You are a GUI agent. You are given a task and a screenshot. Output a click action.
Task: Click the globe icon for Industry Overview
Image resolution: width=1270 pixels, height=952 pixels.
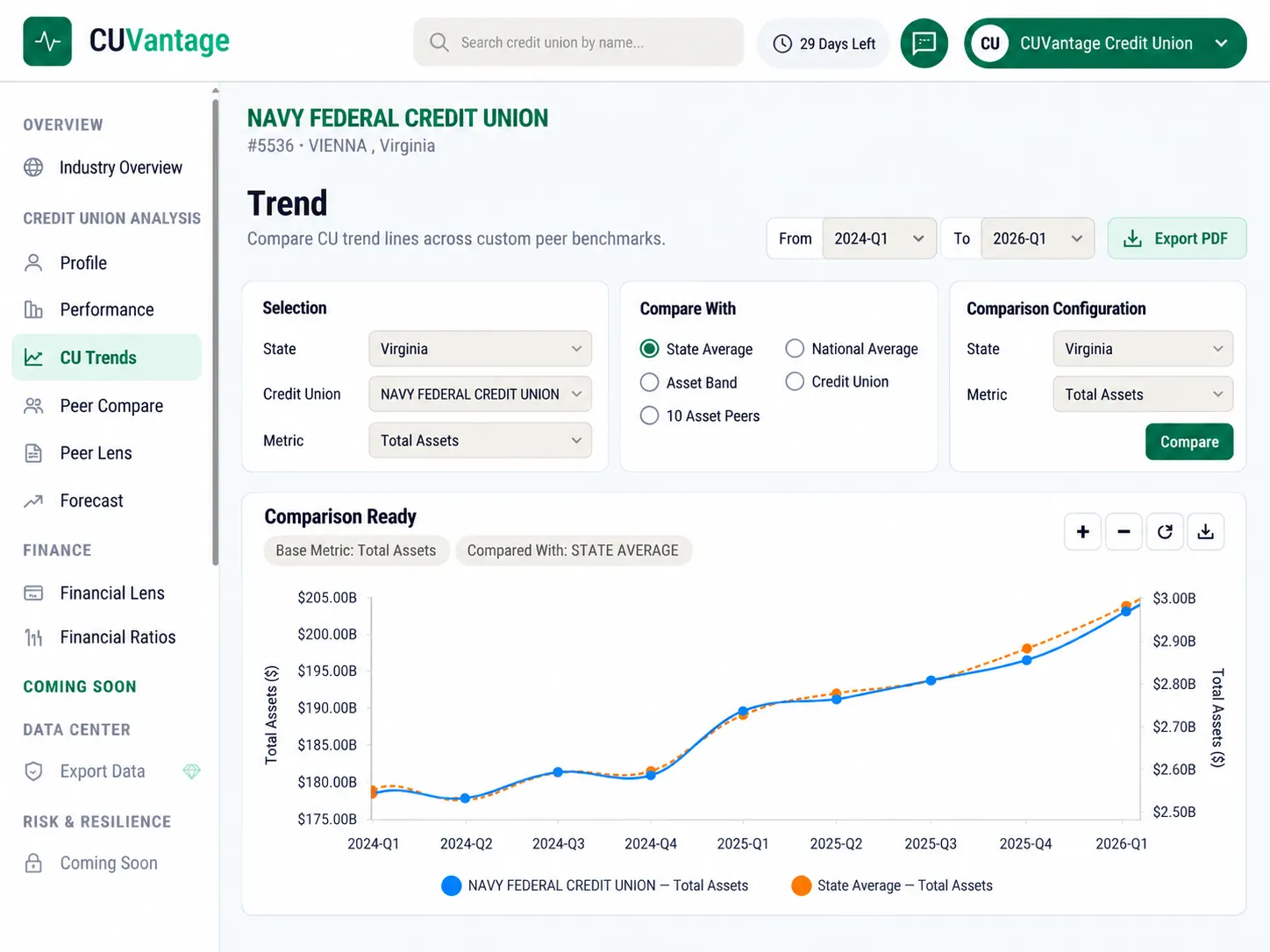coord(33,167)
